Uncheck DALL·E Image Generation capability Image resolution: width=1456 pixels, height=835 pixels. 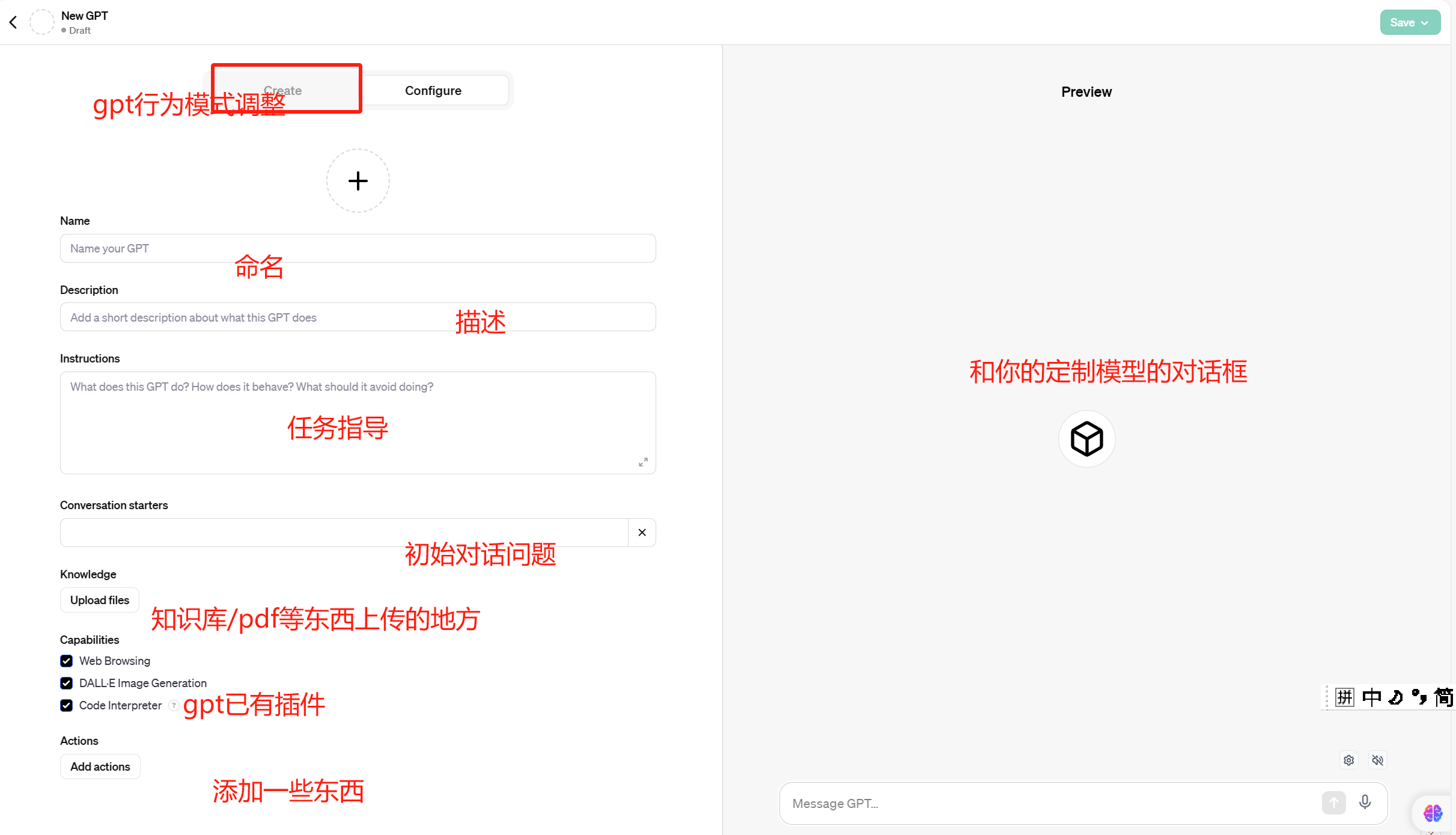point(67,684)
